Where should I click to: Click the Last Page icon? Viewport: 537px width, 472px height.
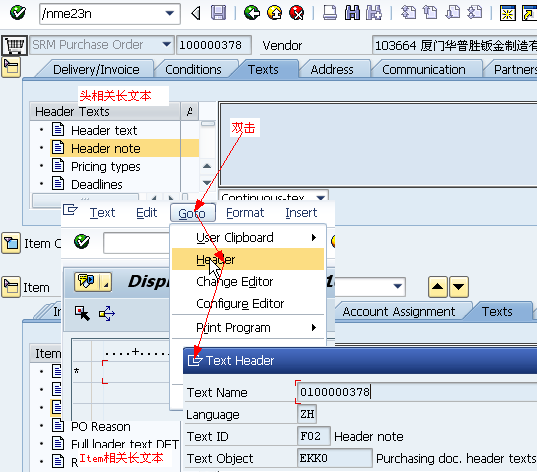(x=475, y=13)
